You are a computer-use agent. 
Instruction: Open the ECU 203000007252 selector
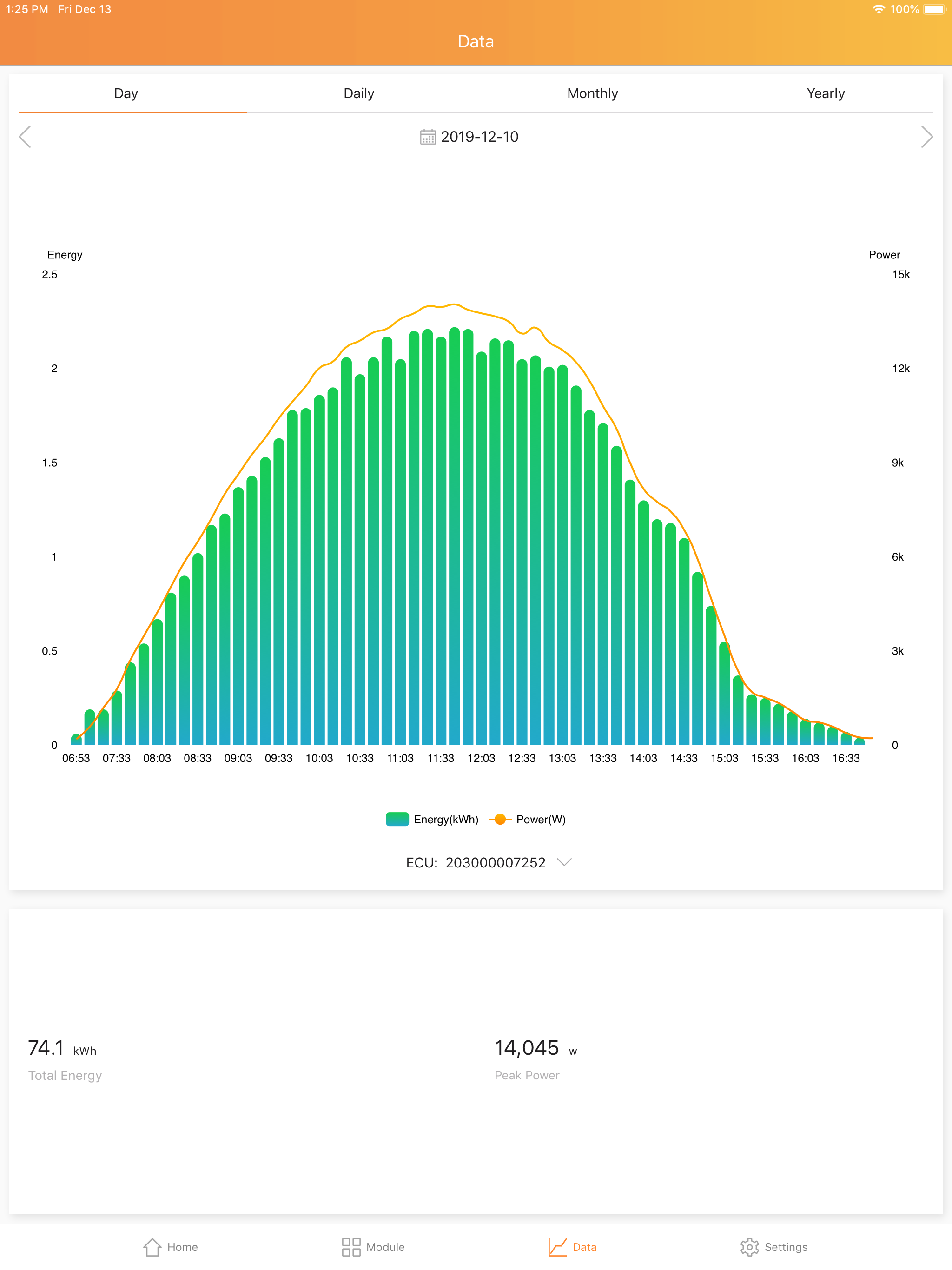coord(495,862)
